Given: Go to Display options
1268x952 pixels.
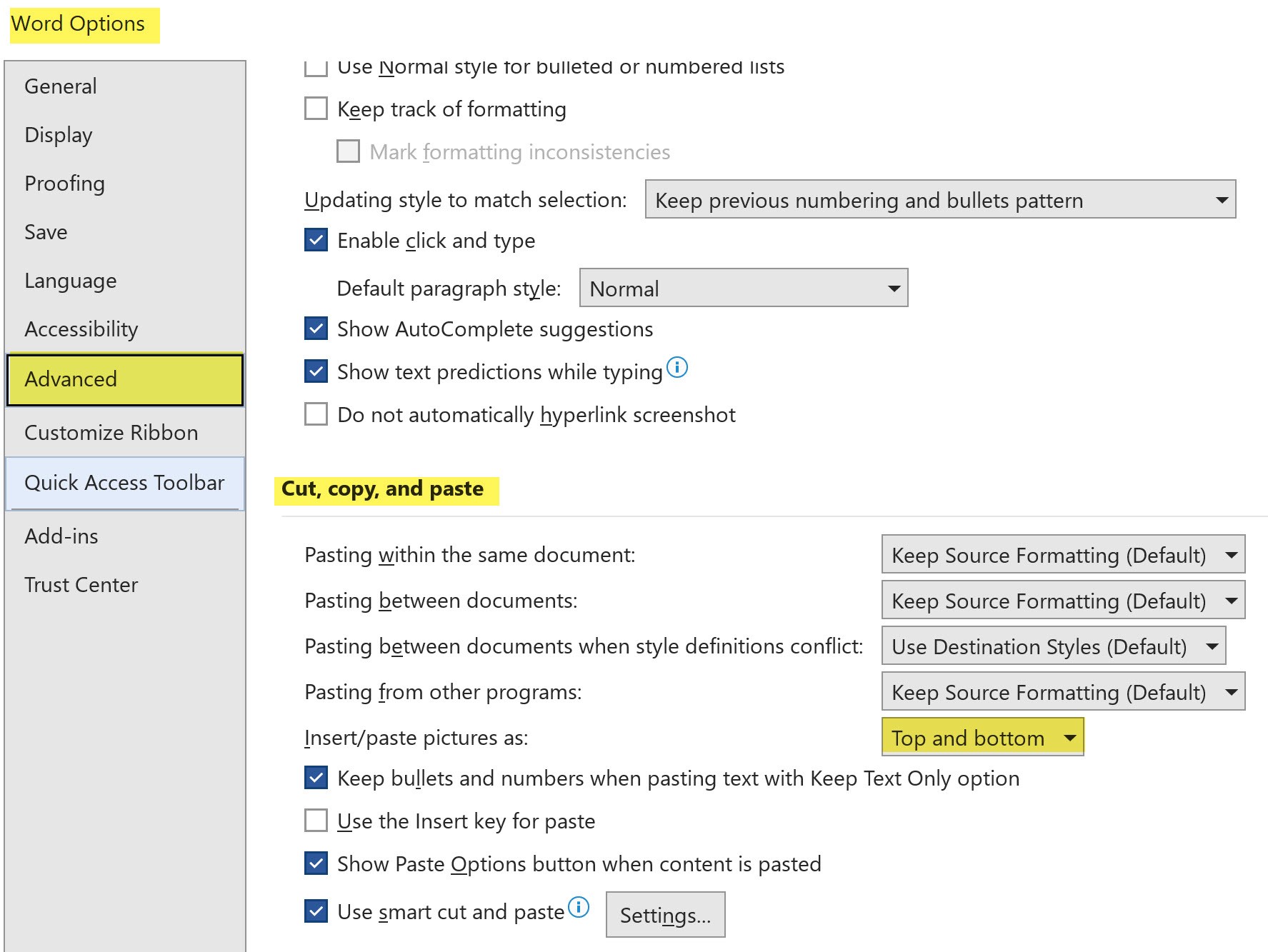Looking at the screenshot, I should (x=125, y=135).
